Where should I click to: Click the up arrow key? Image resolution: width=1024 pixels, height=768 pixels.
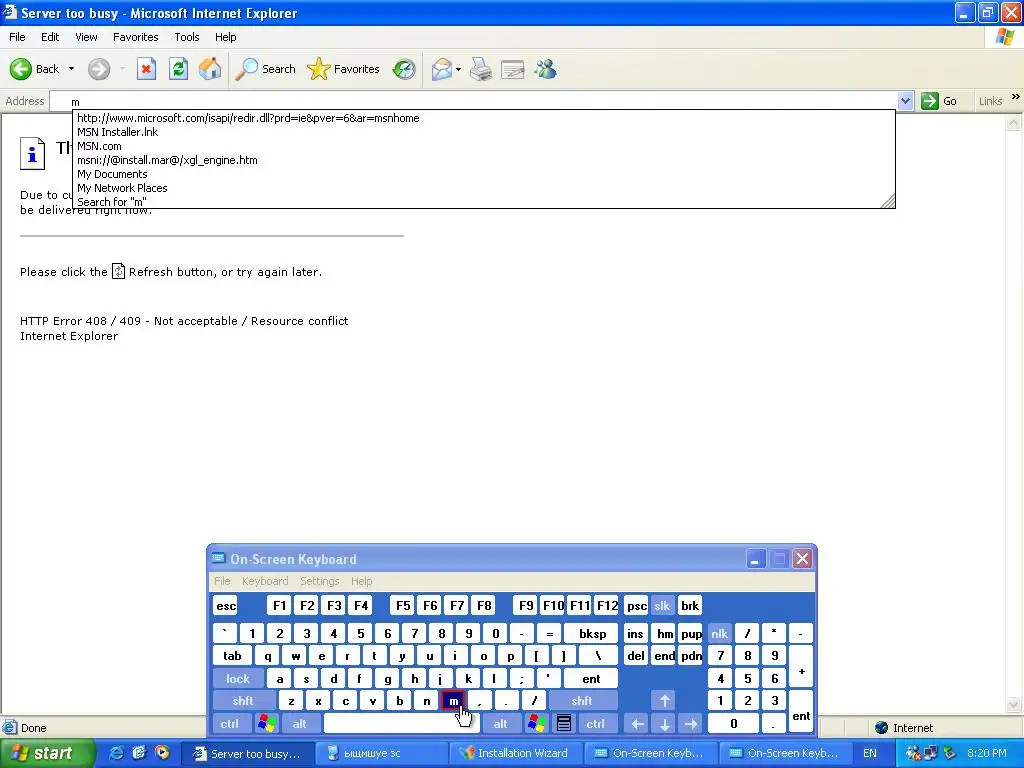coord(664,701)
